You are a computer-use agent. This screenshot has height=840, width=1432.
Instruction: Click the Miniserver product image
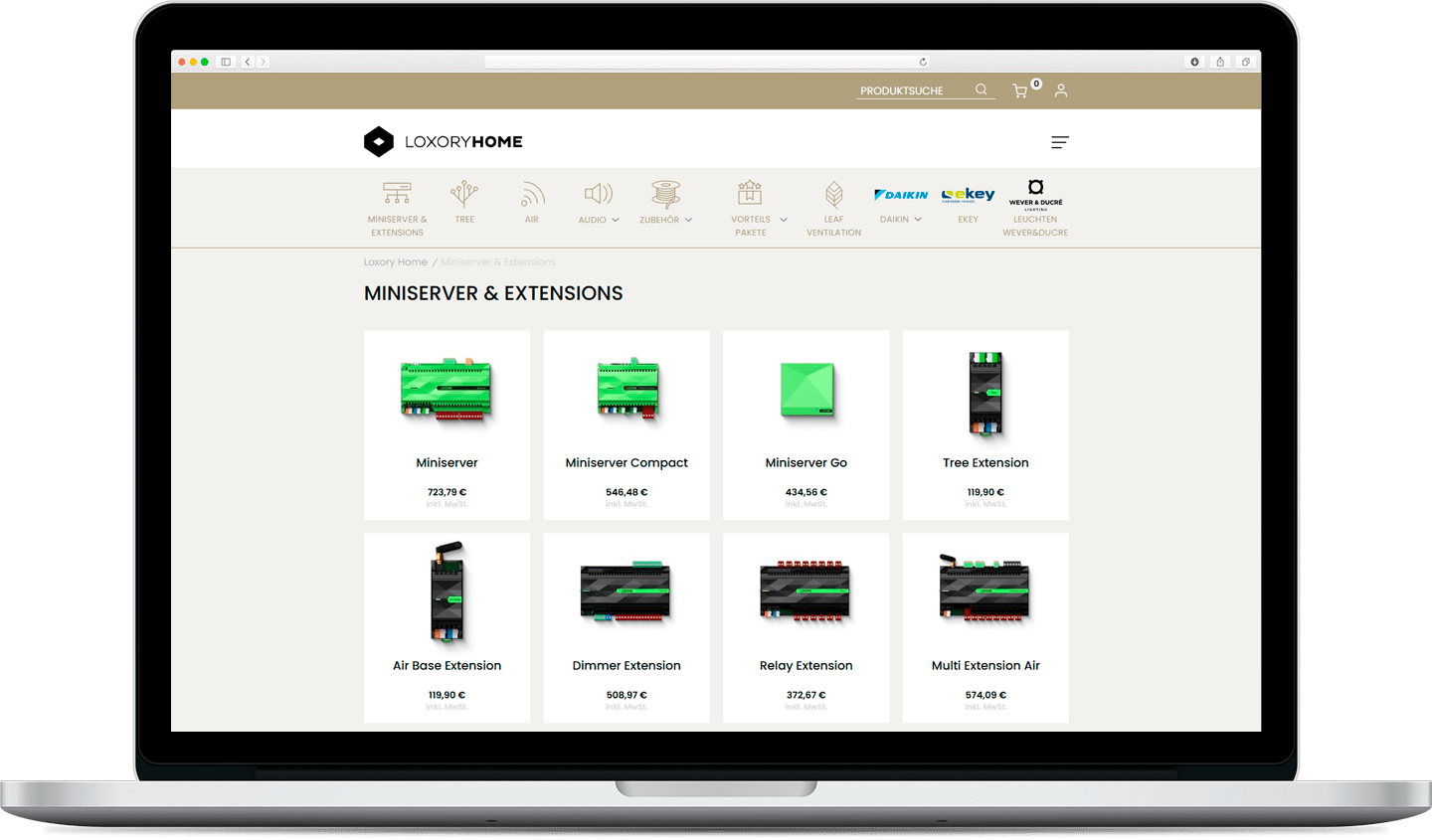(x=447, y=390)
